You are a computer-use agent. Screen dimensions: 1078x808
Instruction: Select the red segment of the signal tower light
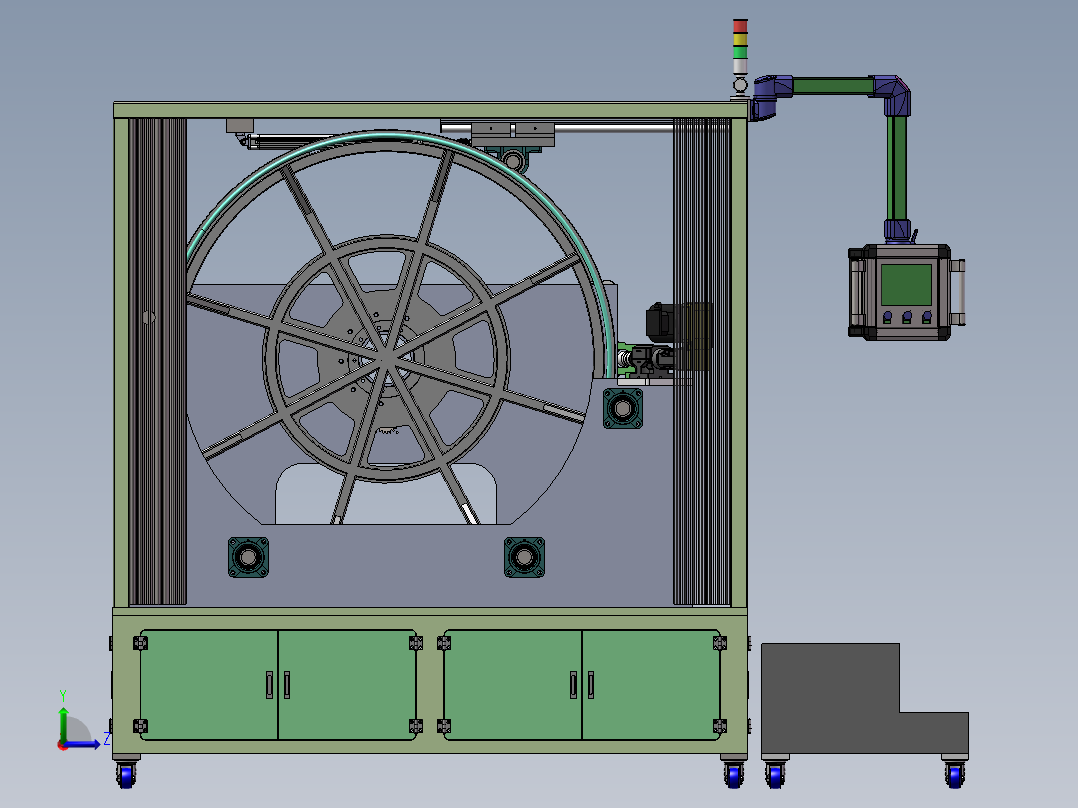[740, 25]
